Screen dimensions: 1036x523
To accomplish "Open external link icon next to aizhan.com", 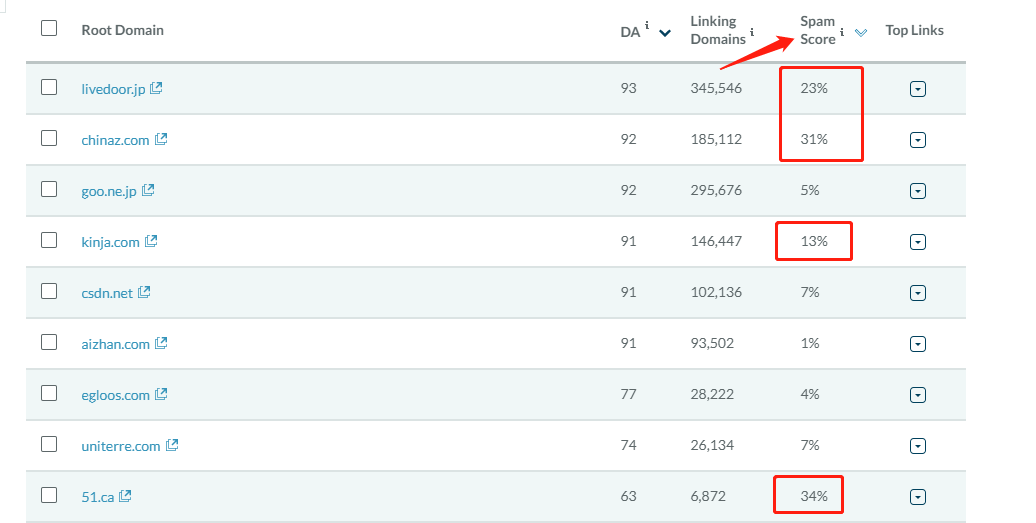I will (x=161, y=343).
